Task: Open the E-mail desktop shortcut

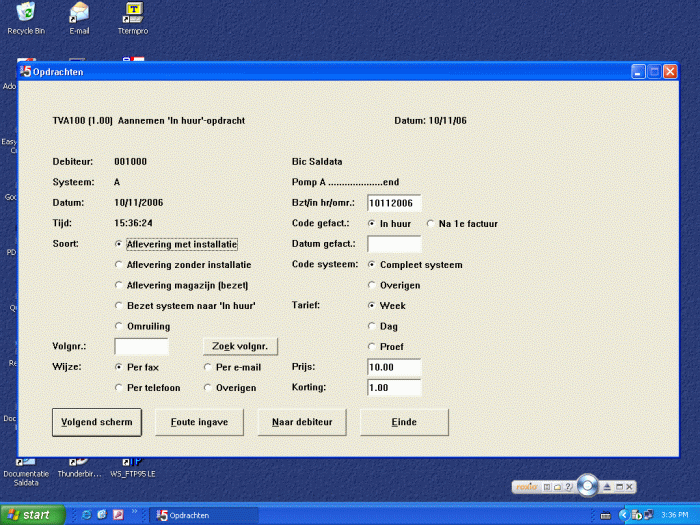Action: (79, 13)
